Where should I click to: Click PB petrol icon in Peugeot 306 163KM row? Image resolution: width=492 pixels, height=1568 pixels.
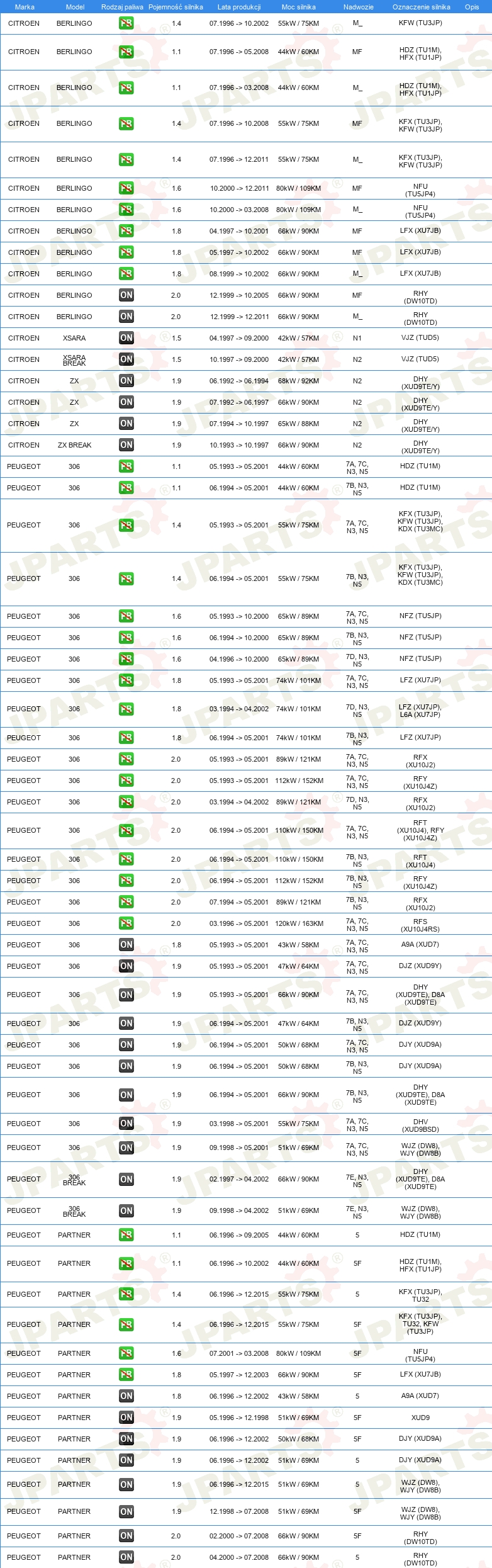126,923
